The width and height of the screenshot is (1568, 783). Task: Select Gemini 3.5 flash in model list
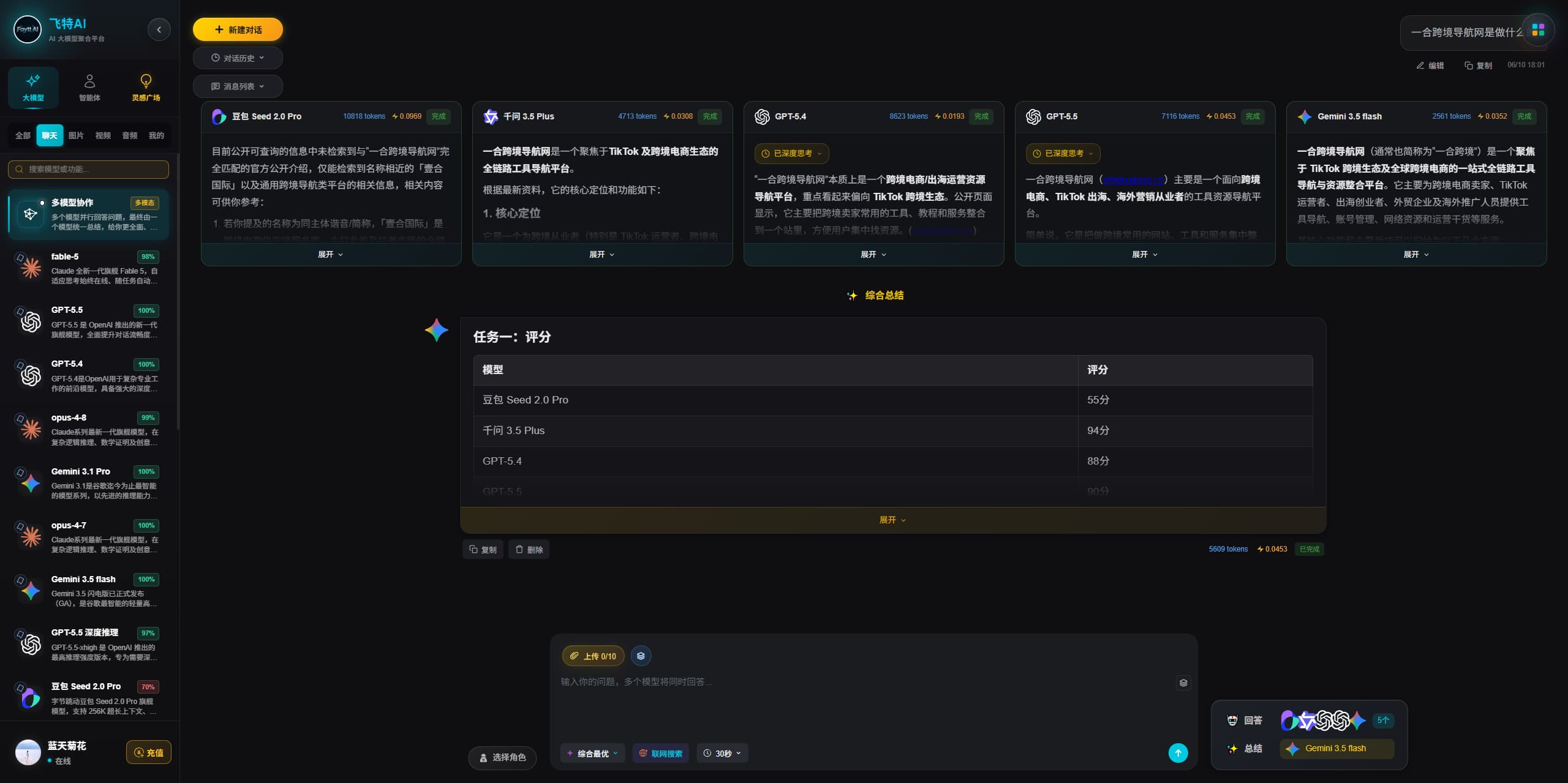(x=89, y=591)
